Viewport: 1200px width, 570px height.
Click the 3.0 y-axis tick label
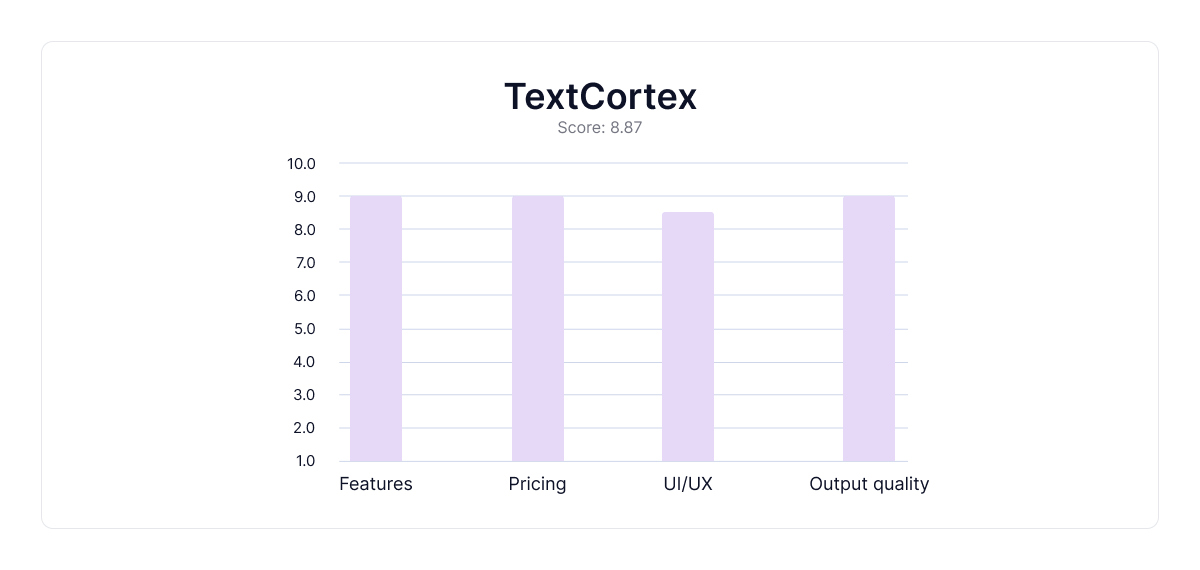pyautogui.click(x=305, y=395)
